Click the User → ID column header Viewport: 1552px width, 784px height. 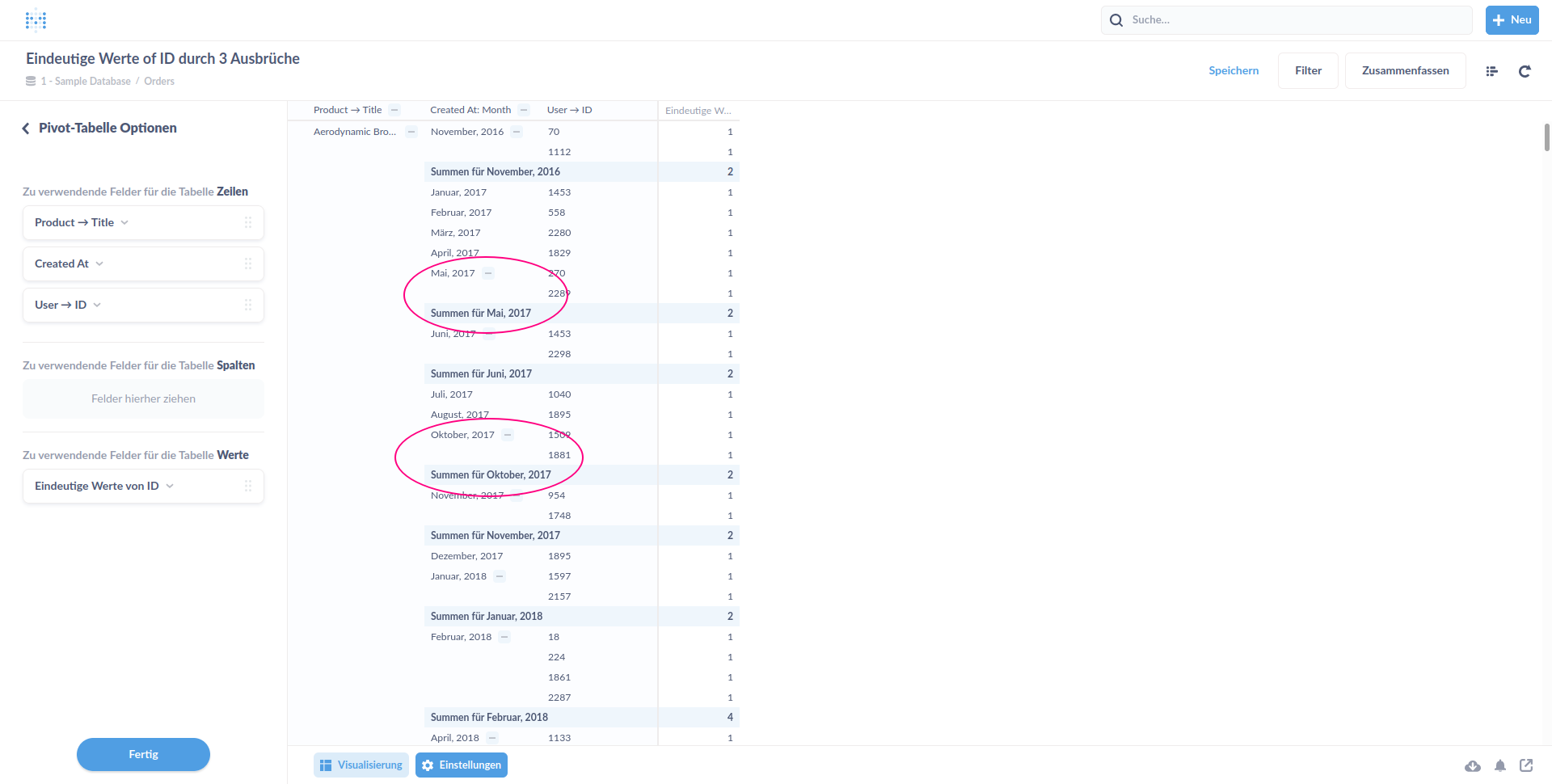tap(569, 110)
